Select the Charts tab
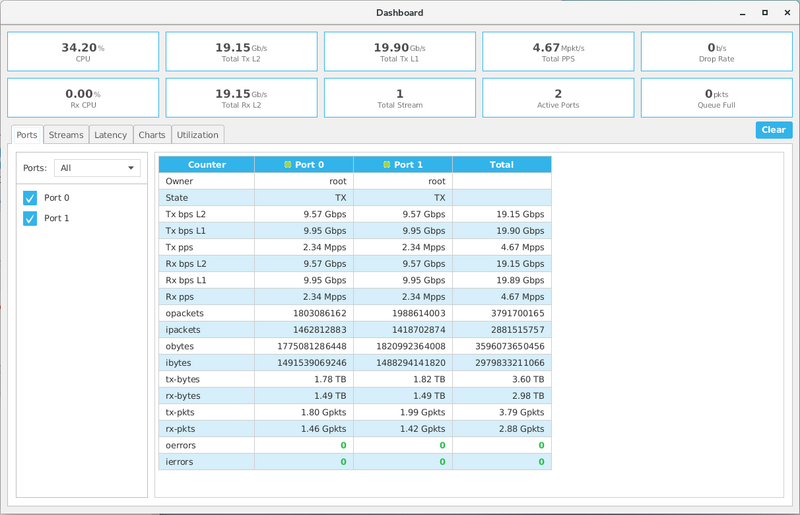The height and width of the screenshot is (515, 800). pos(152,135)
